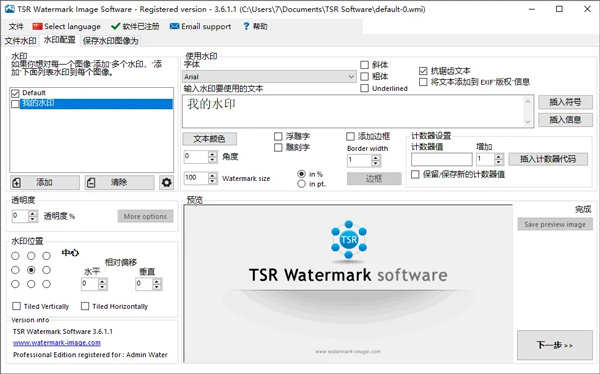
Task: Enable the Underlined checkbox
Action: point(365,88)
